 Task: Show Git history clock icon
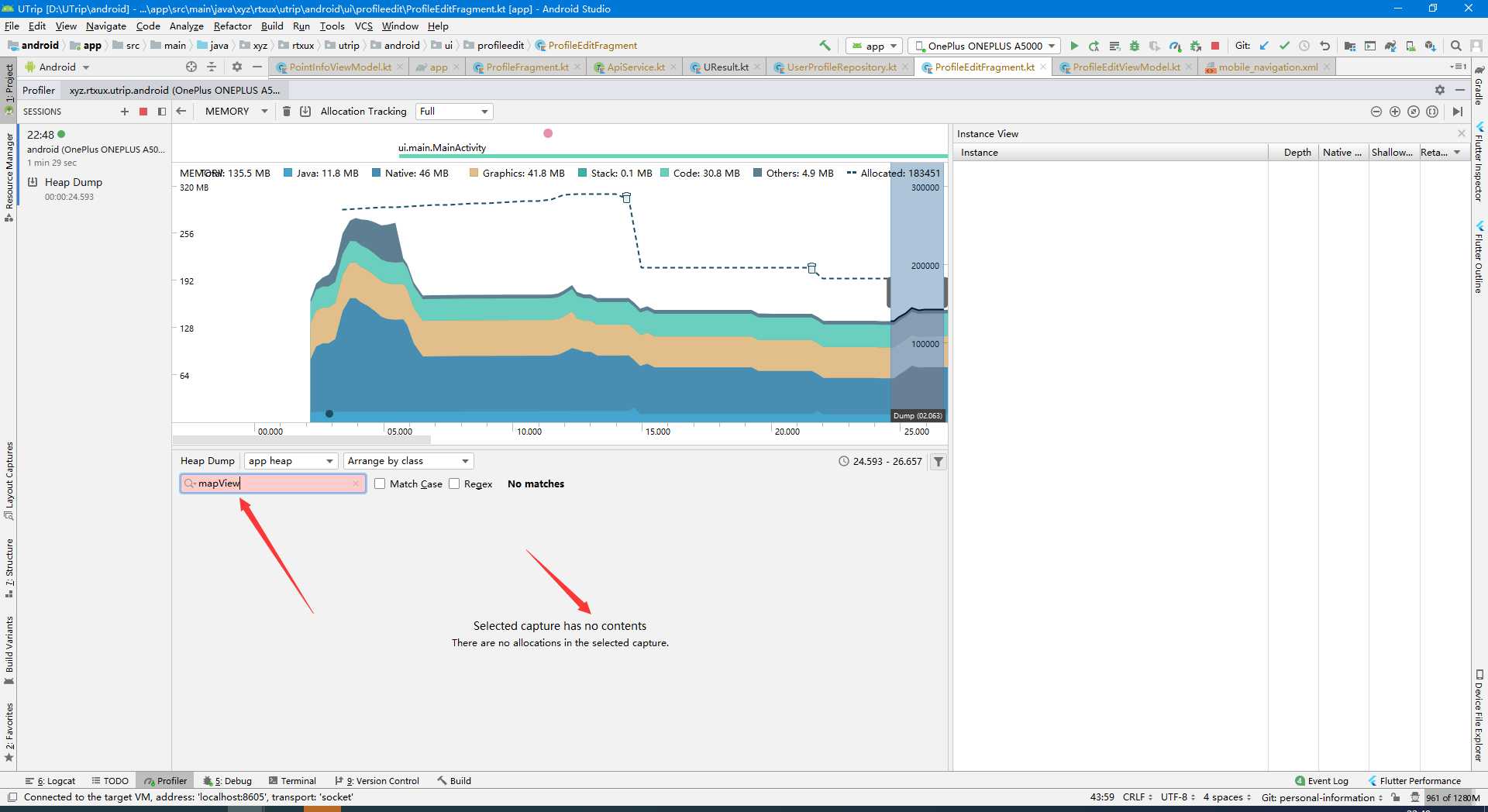coord(1304,46)
